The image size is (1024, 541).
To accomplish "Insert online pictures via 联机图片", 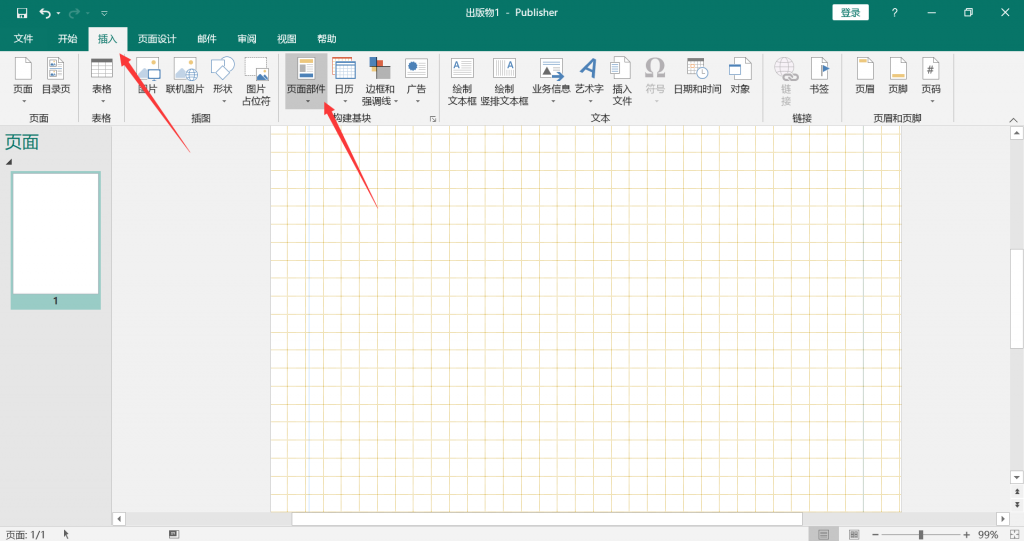I will tap(185, 76).
